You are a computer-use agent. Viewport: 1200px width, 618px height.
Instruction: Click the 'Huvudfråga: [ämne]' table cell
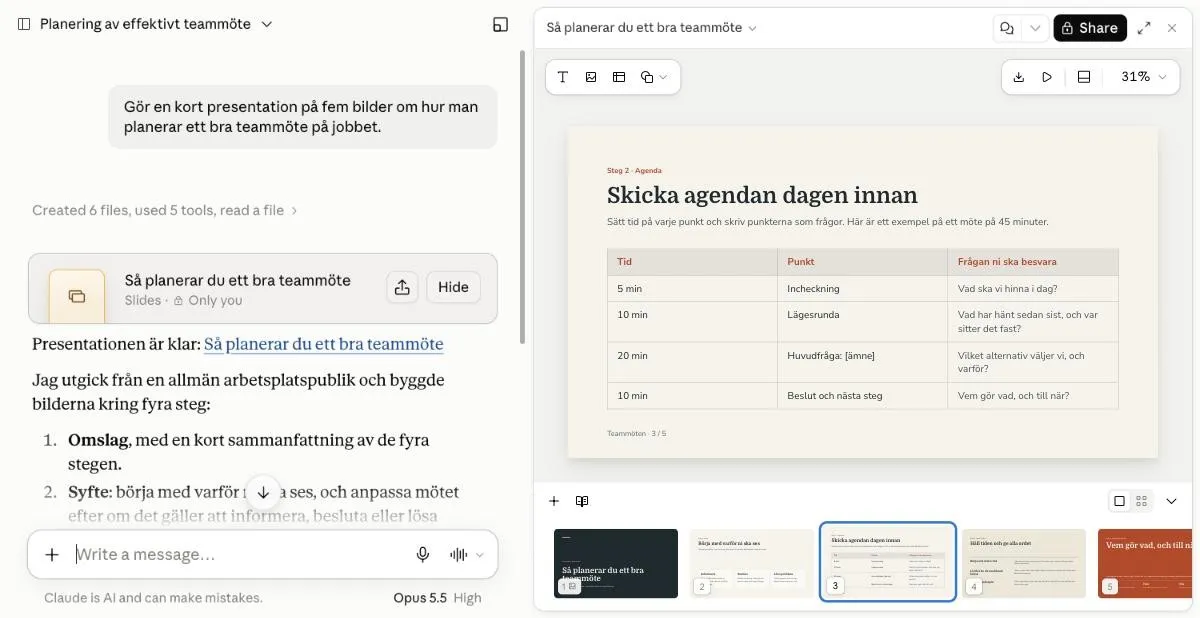[862, 362]
